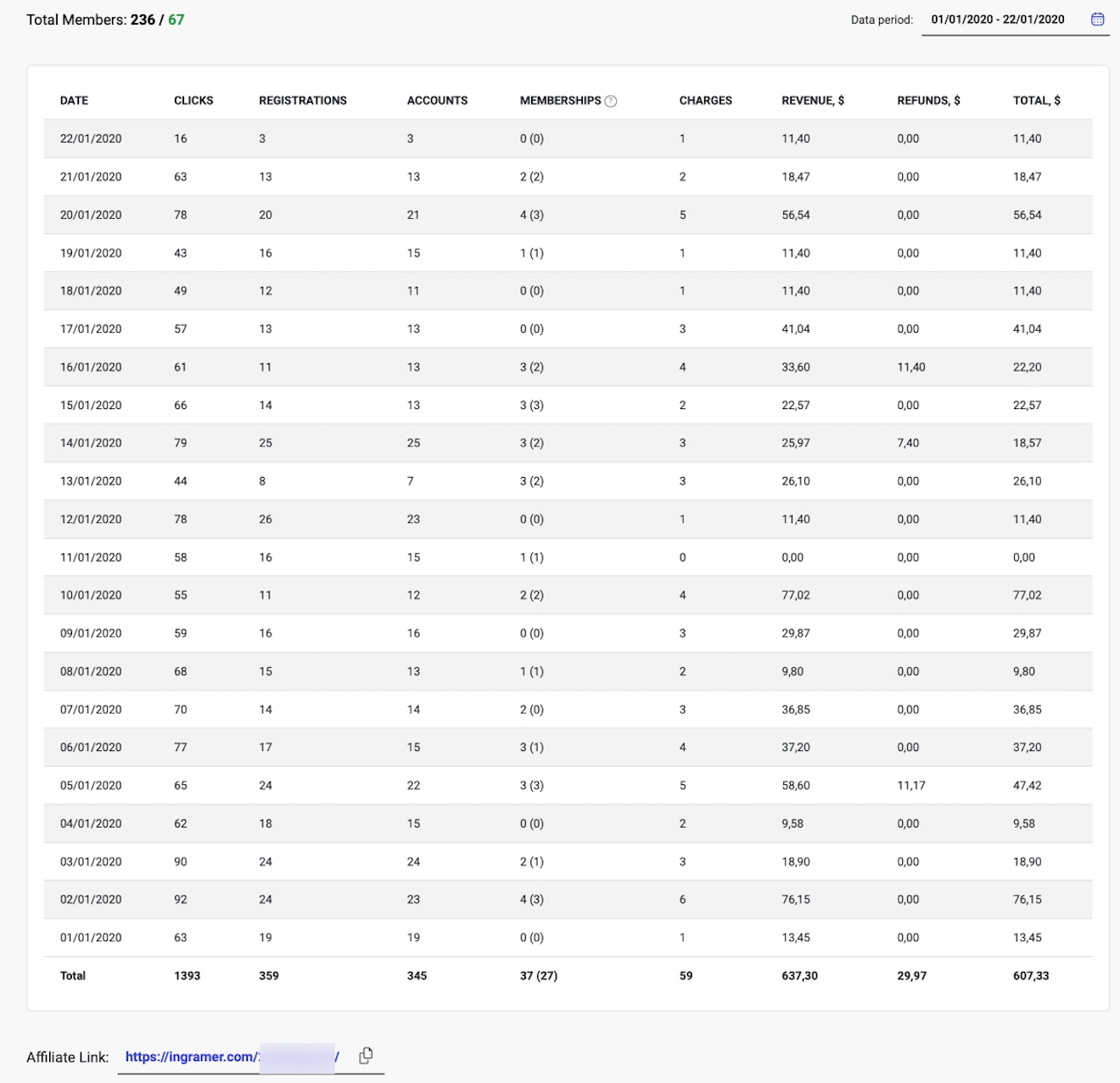1120x1083 pixels.
Task: Open the ingramer.com affiliate link
Action: point(192,1057)
